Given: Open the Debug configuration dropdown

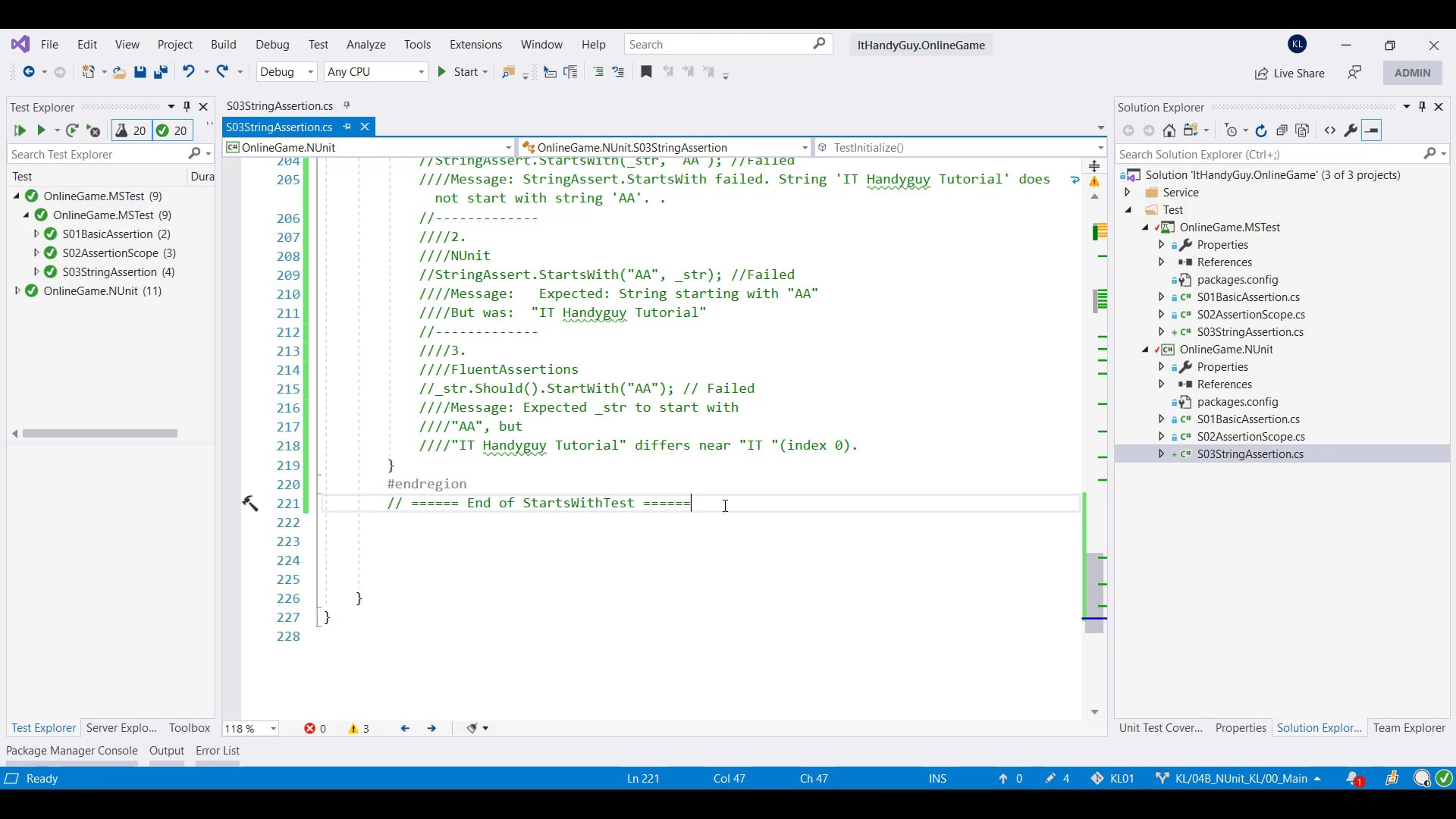Looking at the screenshot, I should point(287,71).
